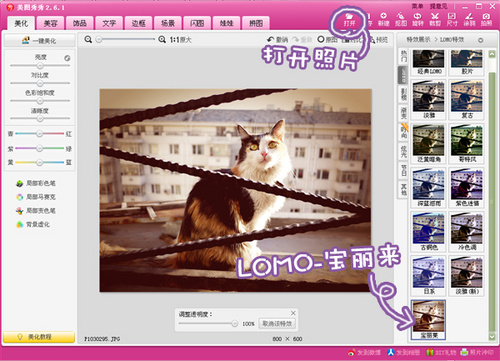Open the 场景 tab

[x=168, y=23]
